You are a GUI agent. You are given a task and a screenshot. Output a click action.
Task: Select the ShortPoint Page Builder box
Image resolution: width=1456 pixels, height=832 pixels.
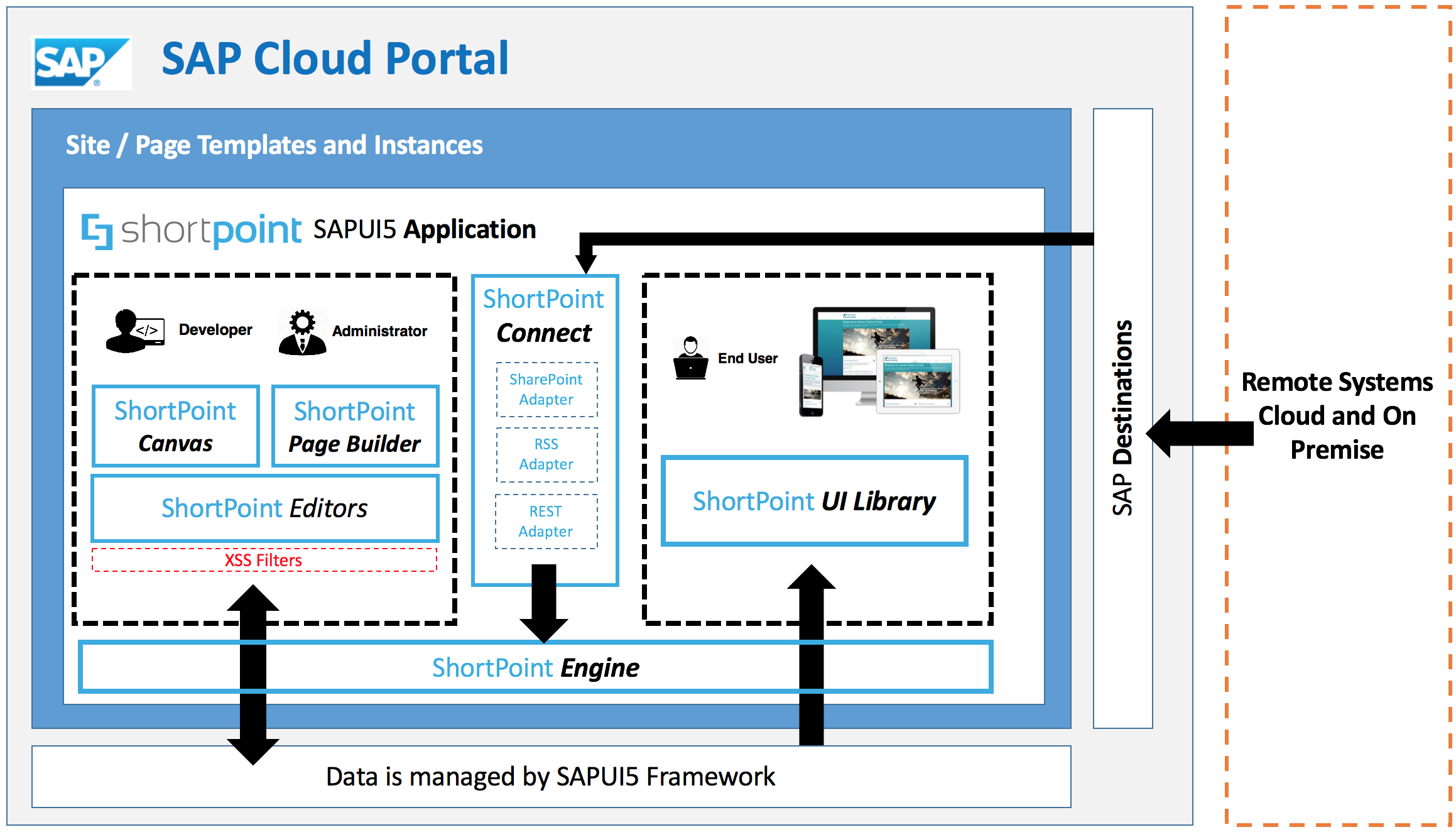[x=355, y=426]
